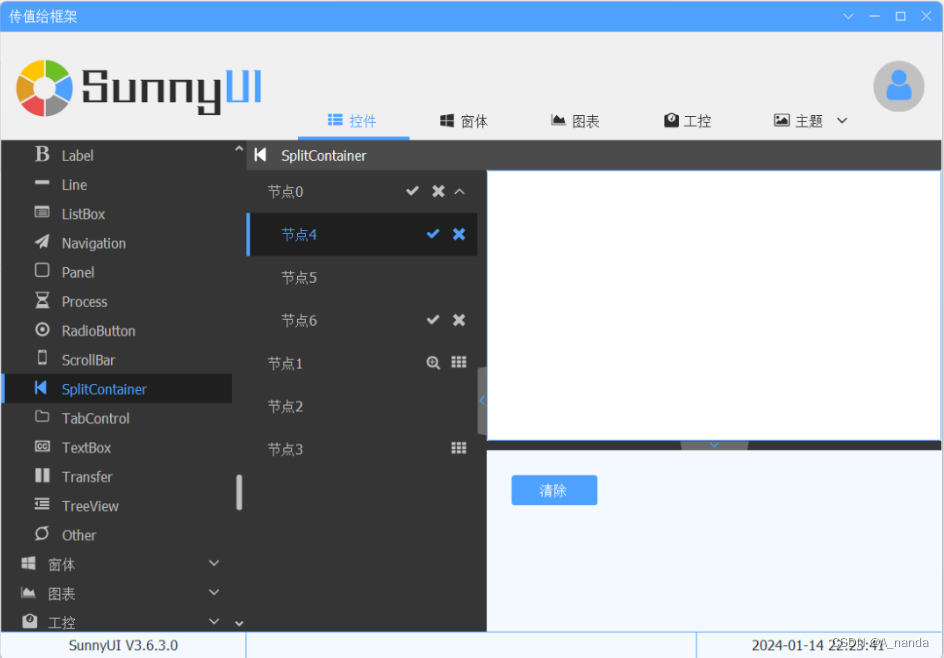The width and height of the screenshot is (944, 658).
Task: Click the RadioButton icon in sidebar
Action: (x=42, y=329)
